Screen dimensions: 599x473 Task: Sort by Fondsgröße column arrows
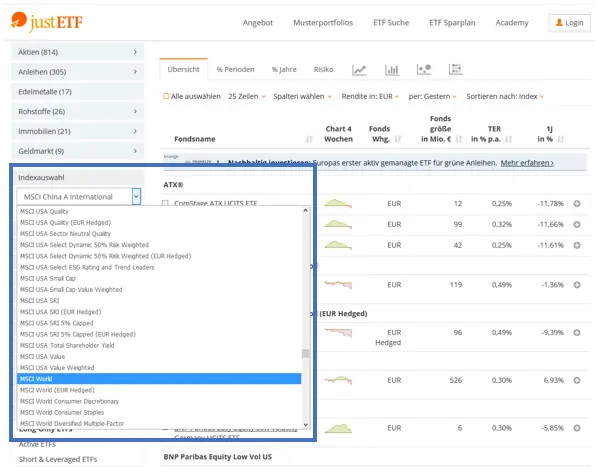459,139
